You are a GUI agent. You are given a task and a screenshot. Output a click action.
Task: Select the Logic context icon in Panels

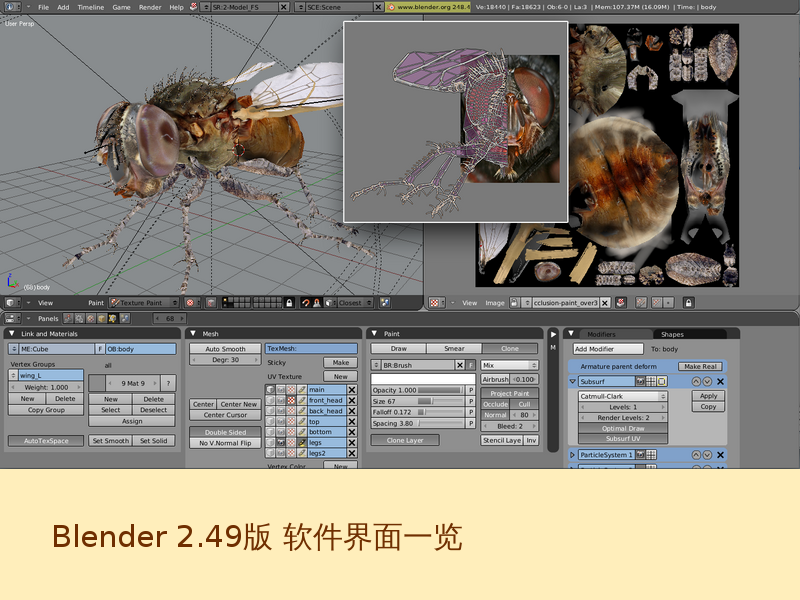(x=68, y=318)
